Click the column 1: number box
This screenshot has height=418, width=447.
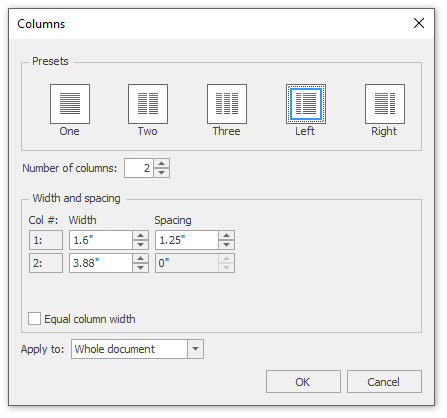[46, 240]
